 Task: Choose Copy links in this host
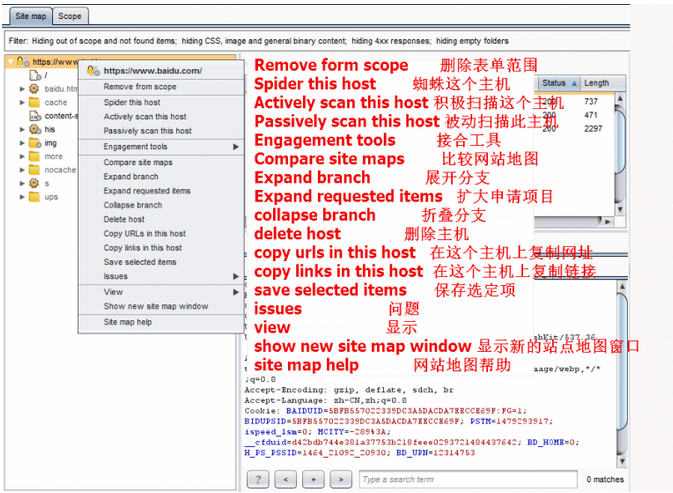[x=161, y=248]
